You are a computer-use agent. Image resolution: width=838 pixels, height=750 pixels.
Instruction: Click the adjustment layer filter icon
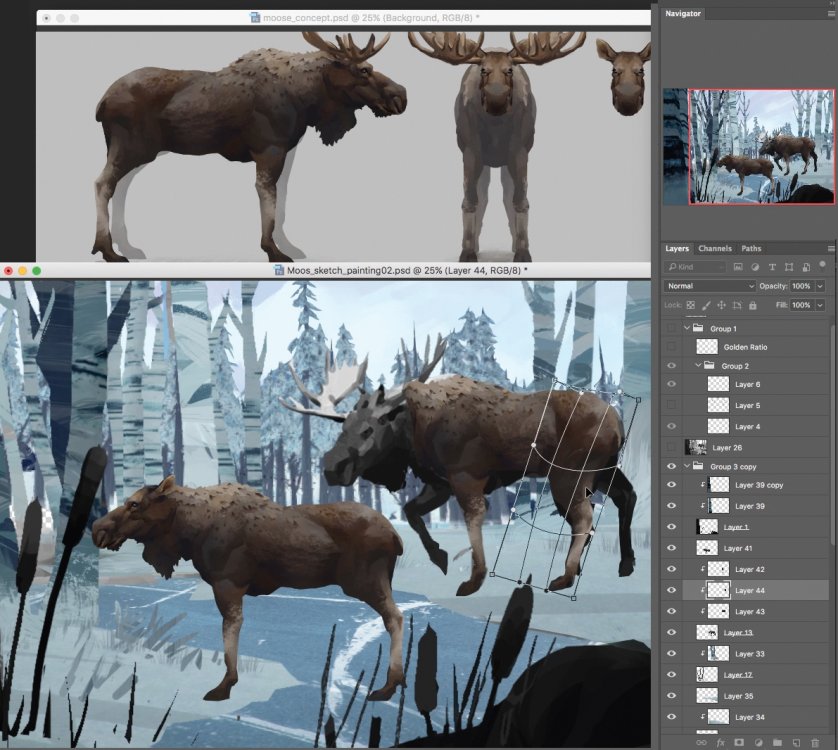tap(755, 267)
